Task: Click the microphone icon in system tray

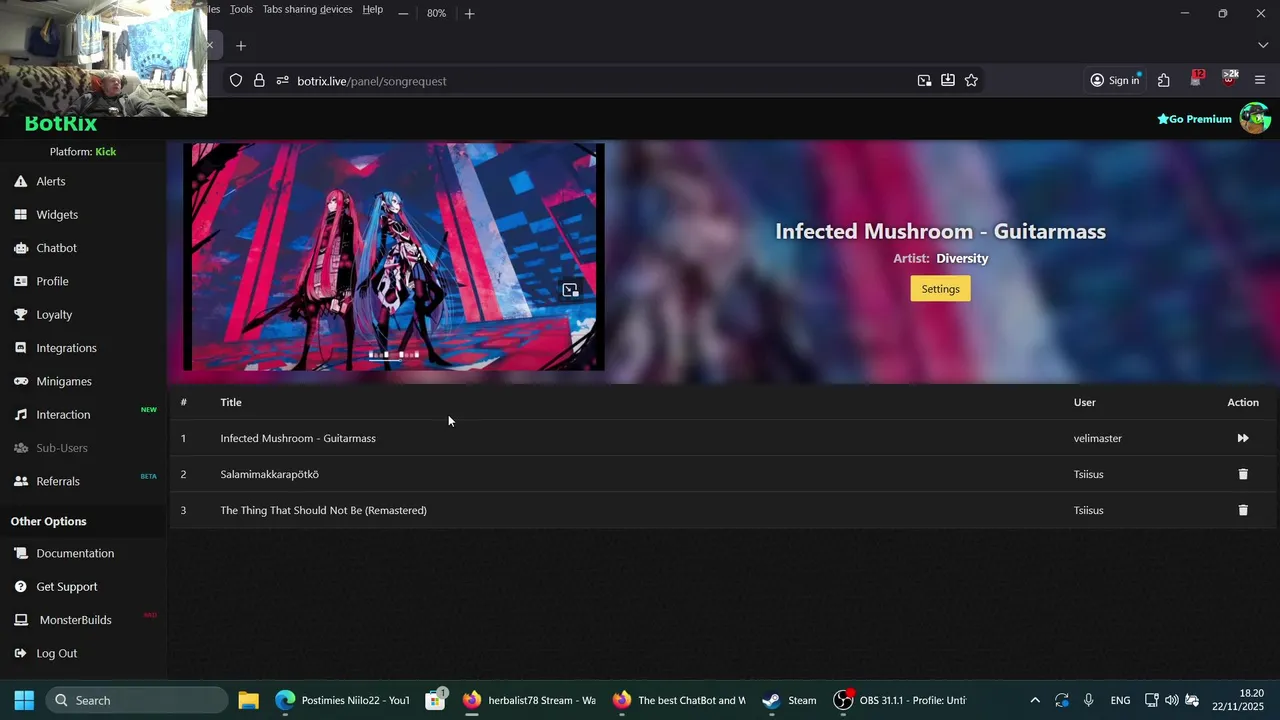Action: pyautogui.click(x=1089, y=700)
